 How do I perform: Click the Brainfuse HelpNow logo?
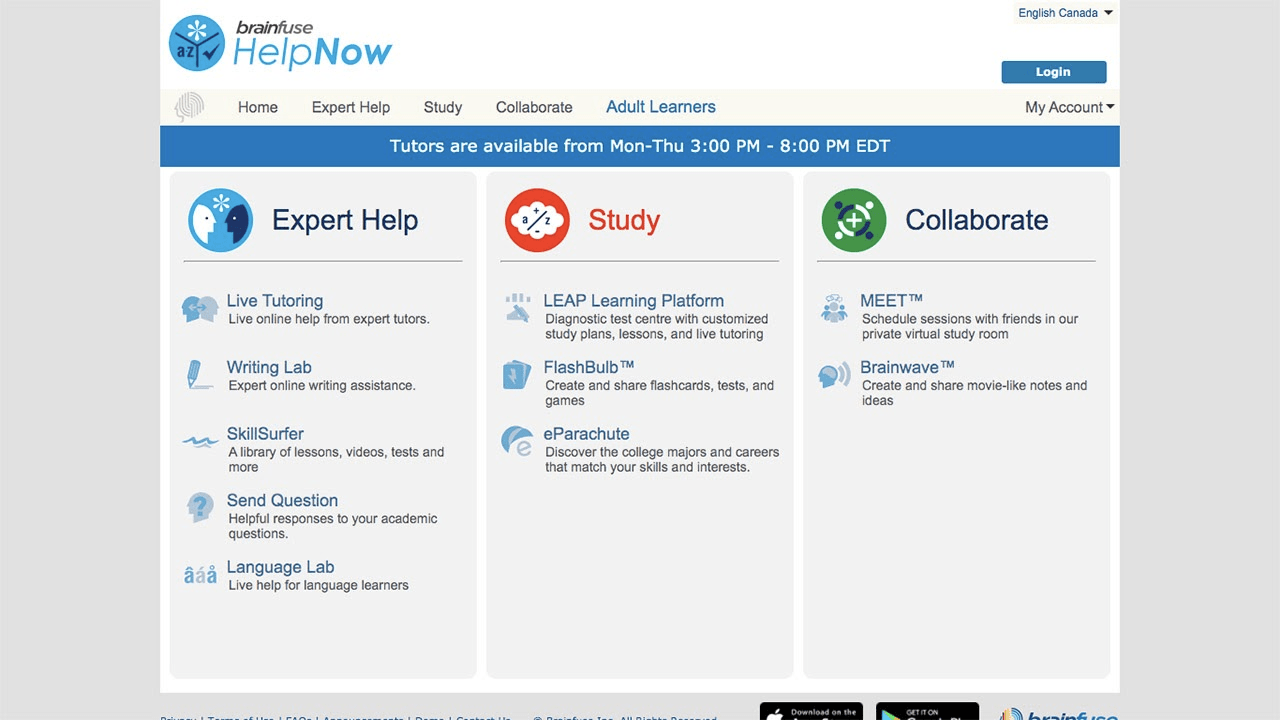tap(281, 44)
